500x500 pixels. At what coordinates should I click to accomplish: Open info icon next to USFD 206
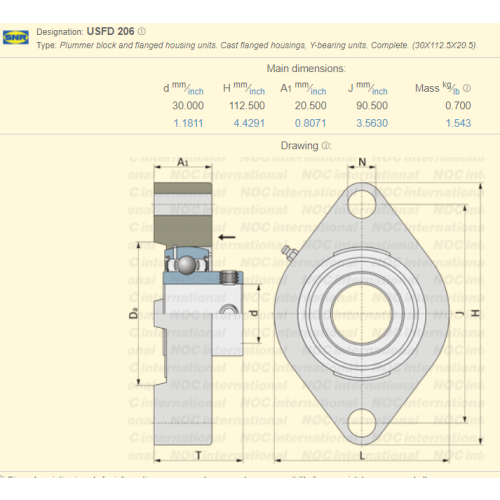[x=142, y=31]
